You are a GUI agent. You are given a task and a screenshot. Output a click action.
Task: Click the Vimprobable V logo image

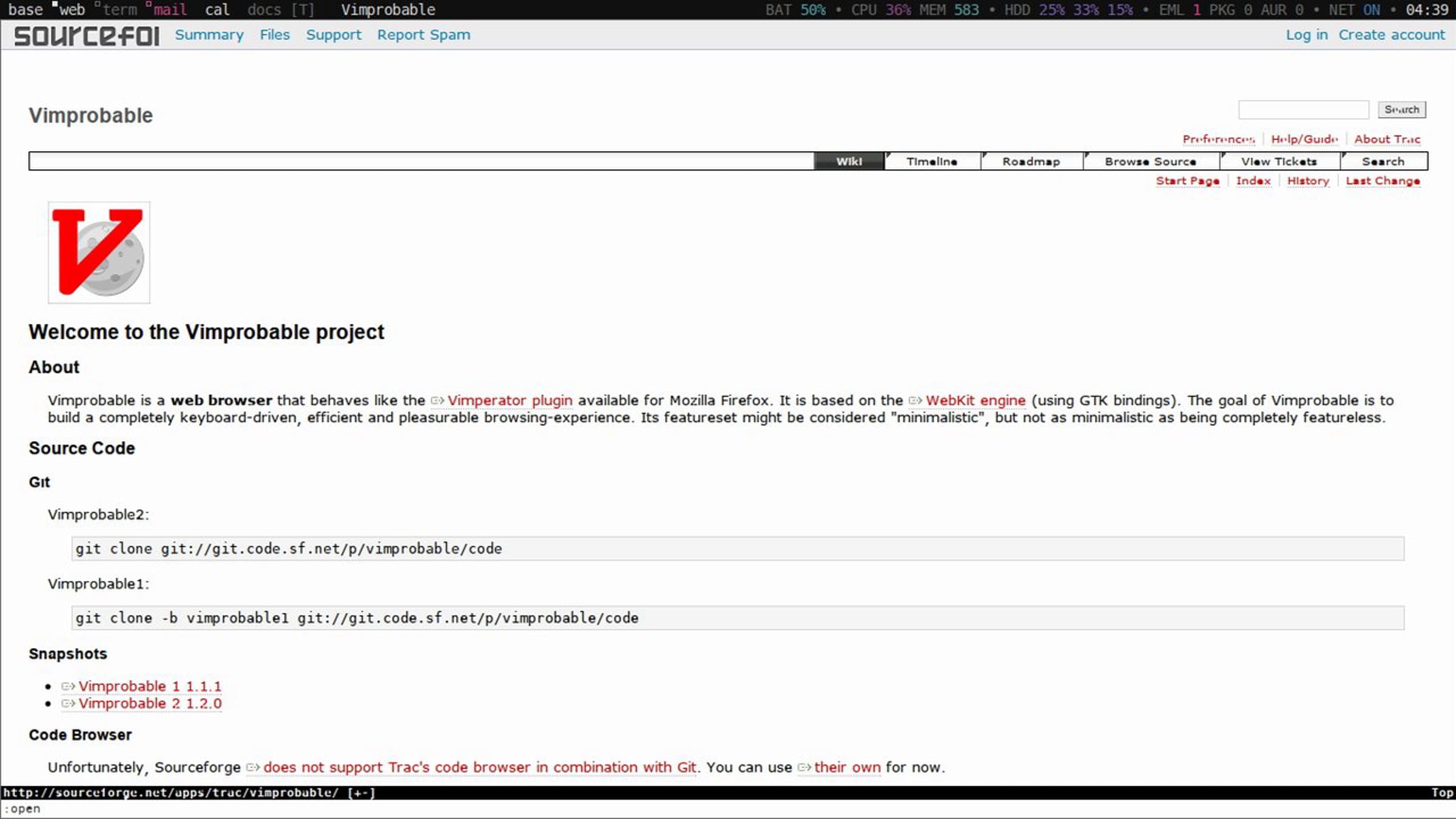pyautogui.click(x=99, y=252)
